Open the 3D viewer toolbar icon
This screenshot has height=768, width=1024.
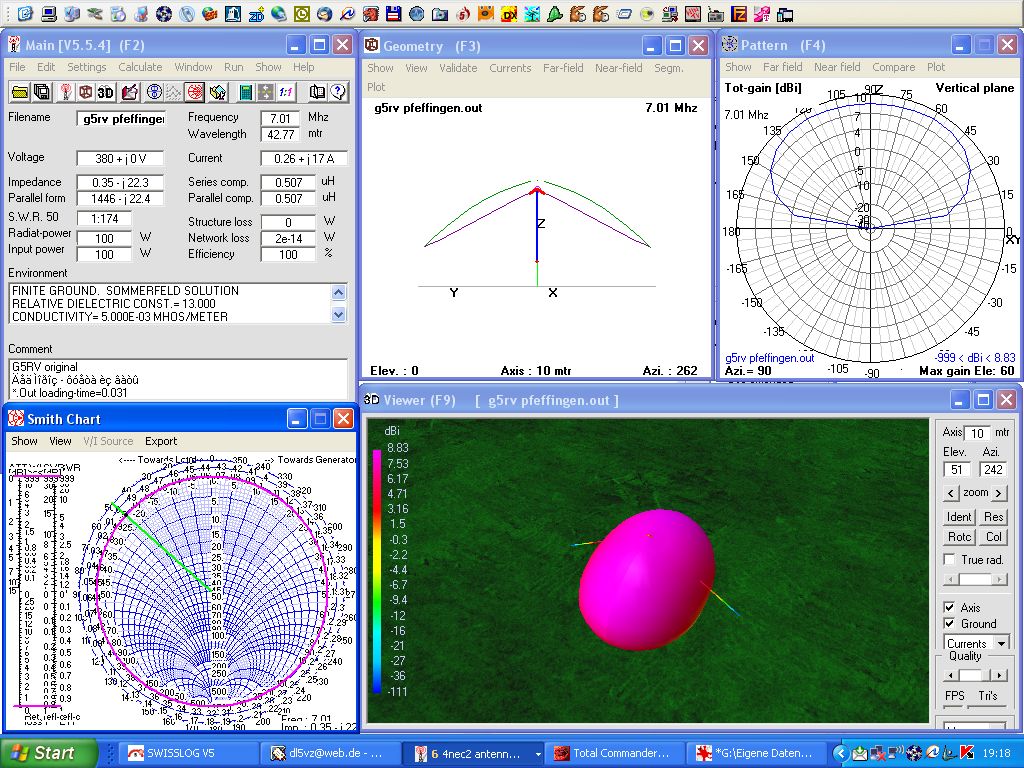pos(105,92)
